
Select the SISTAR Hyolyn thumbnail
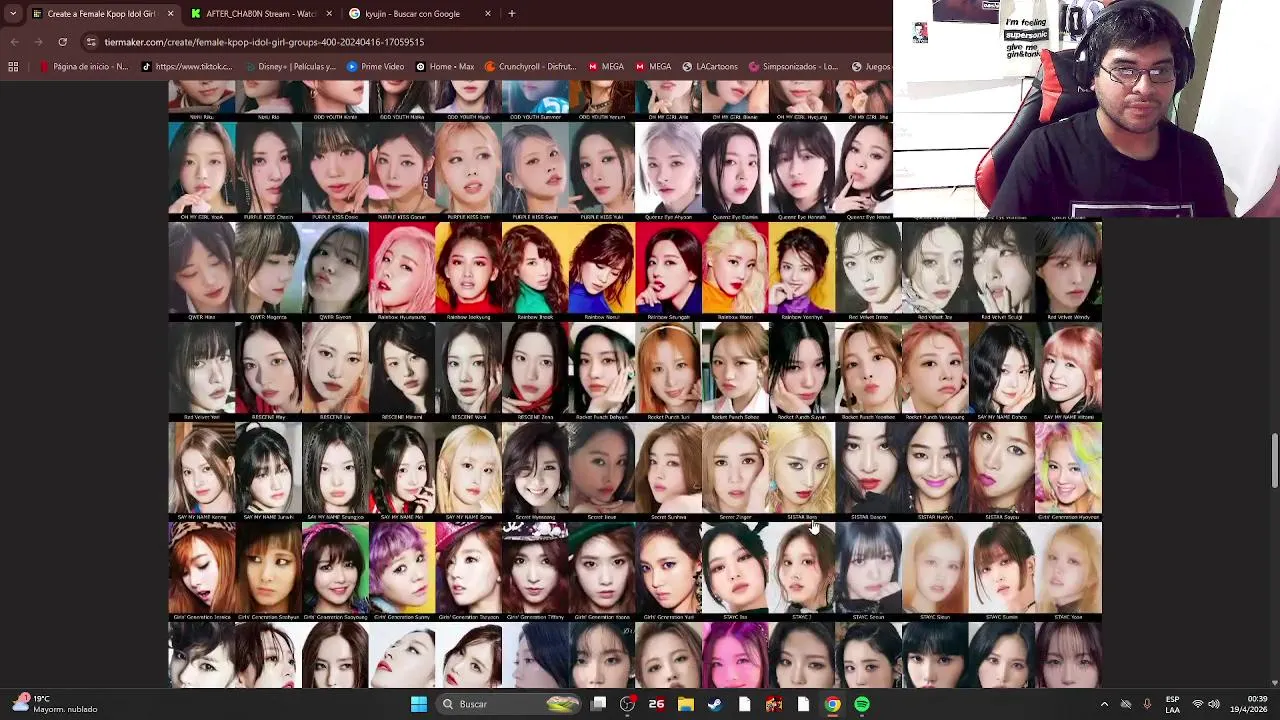(x=935, y=471)
